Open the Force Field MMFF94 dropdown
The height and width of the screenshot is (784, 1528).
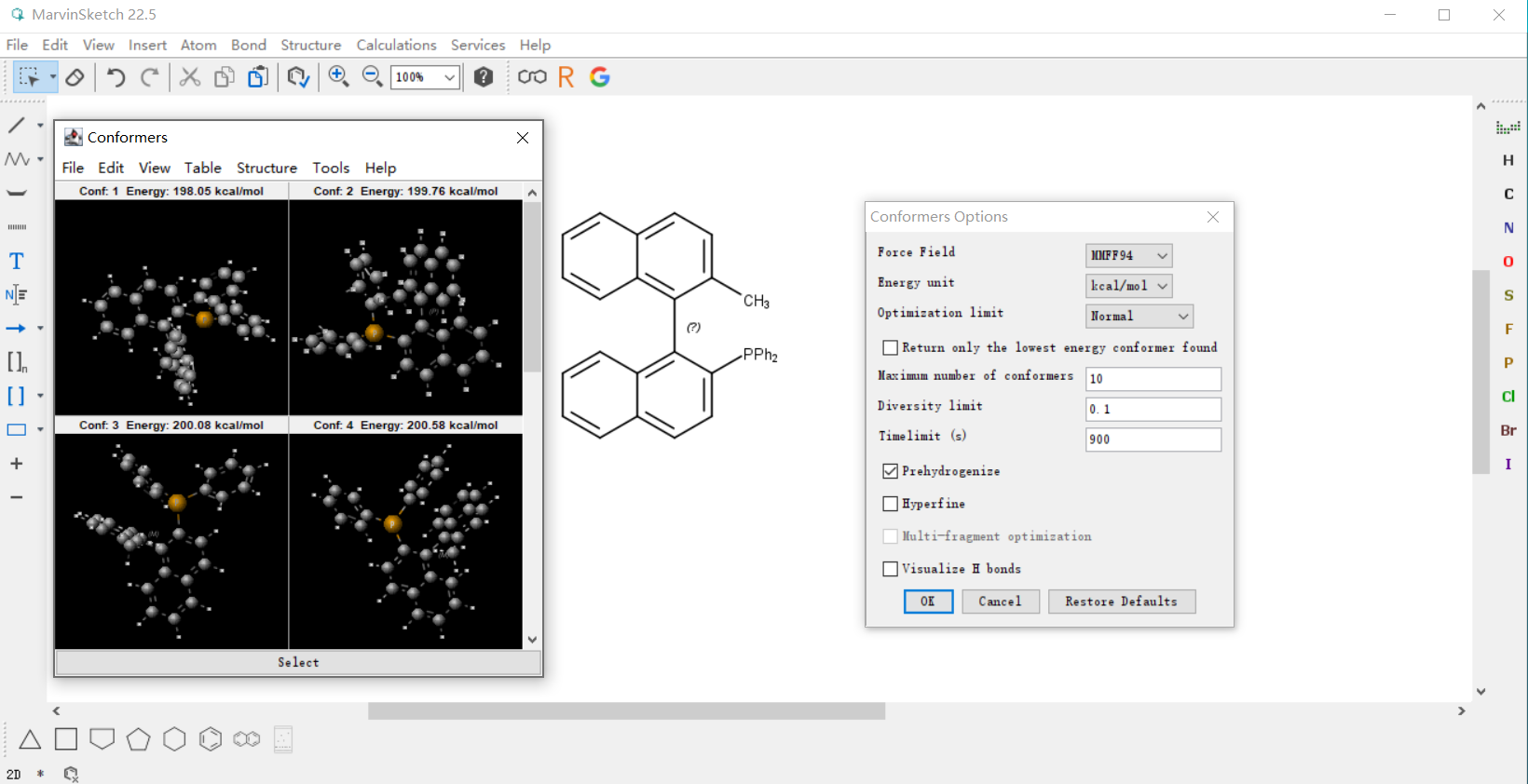coord(1128,255)
